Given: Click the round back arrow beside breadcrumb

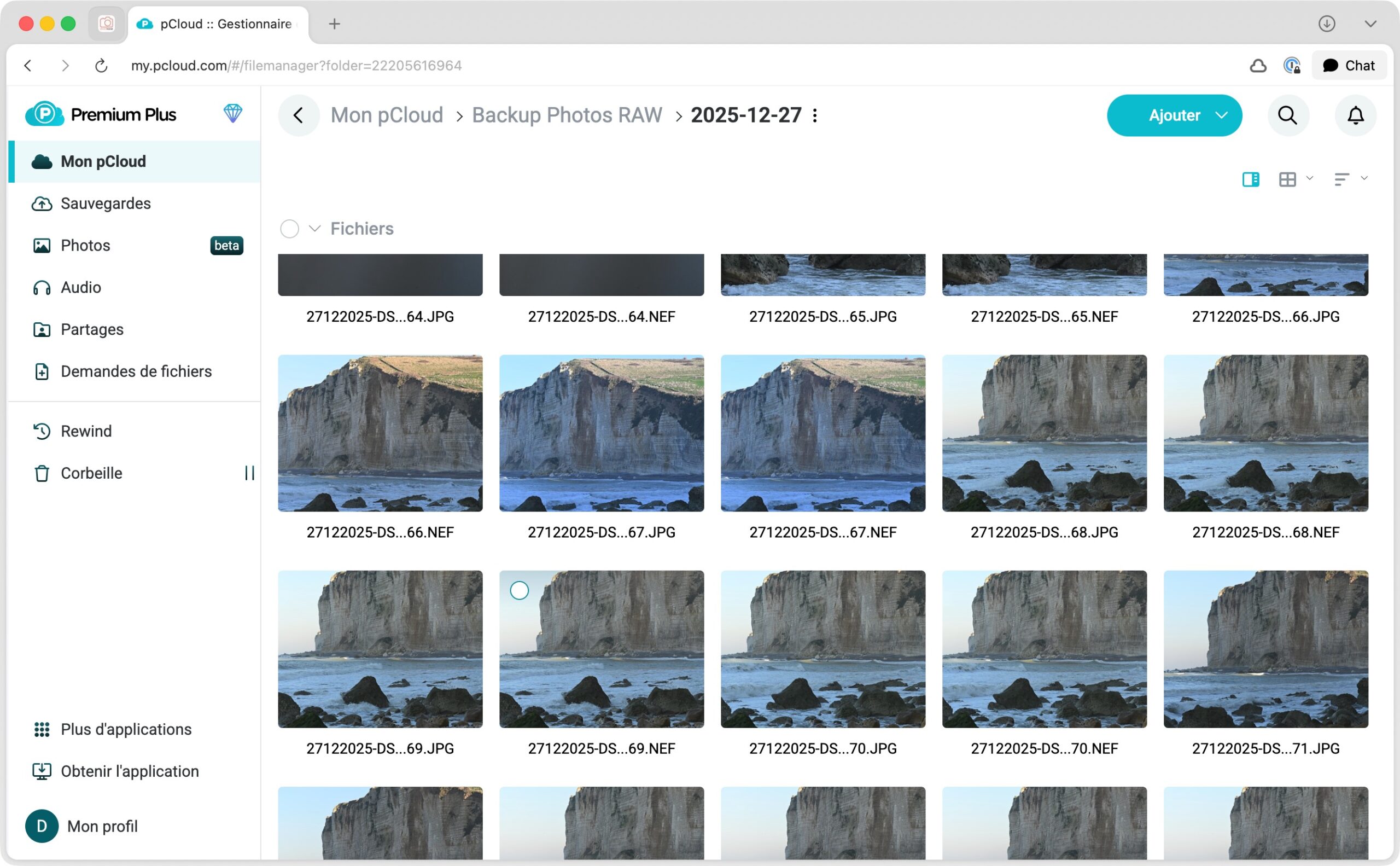Looking at the screenshot, I should click(299, 115).
